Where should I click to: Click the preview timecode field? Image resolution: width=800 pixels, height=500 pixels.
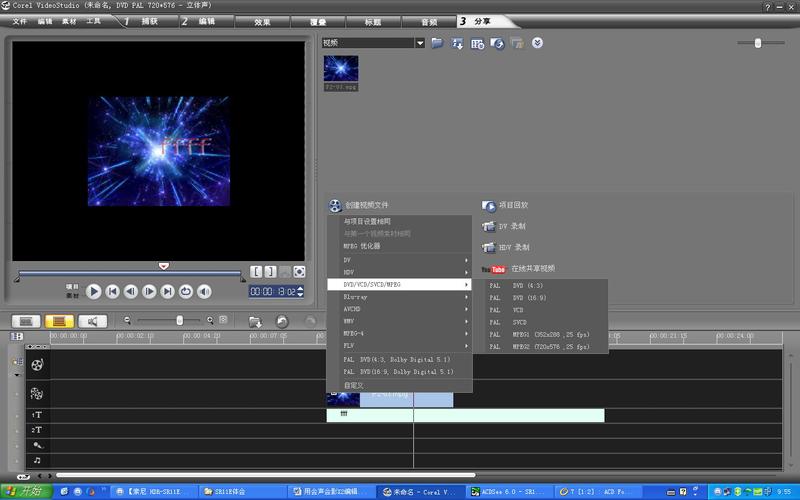(272, 291)
